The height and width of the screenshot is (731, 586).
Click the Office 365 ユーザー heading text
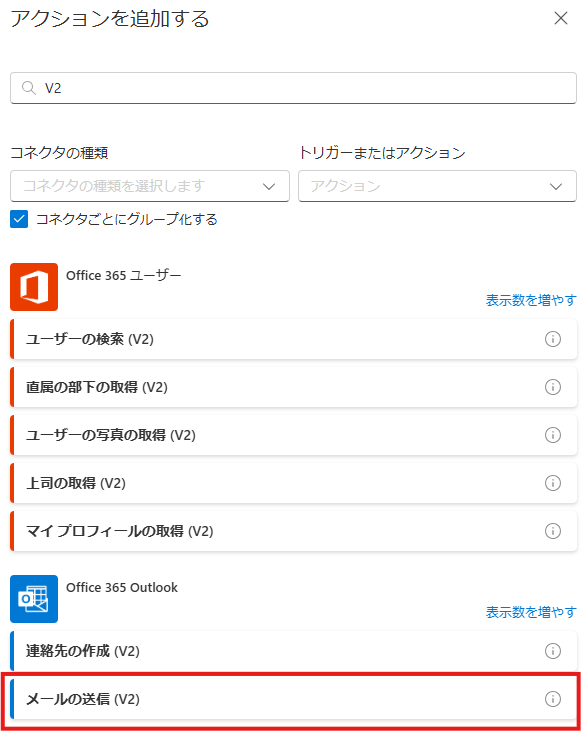[124, 276]
